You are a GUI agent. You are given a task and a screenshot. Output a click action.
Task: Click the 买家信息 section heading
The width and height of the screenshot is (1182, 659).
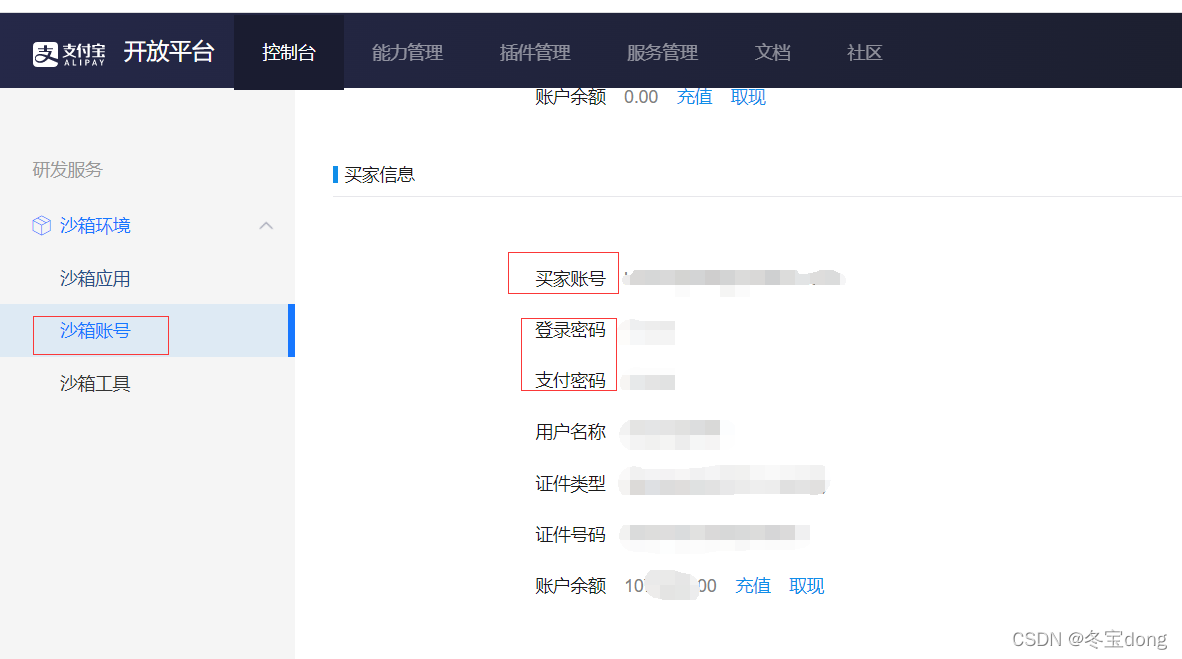(379, 175)
